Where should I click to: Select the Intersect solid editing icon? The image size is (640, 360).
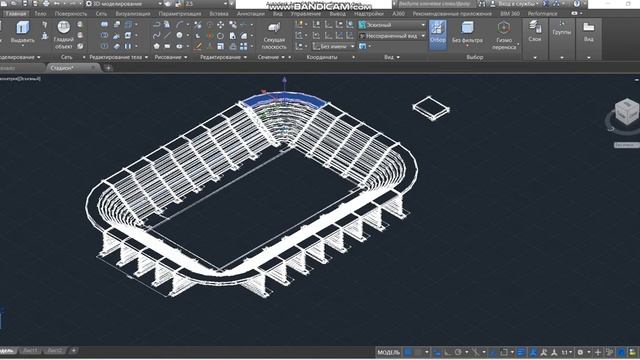pyautogui.click(x=104, y=46)
